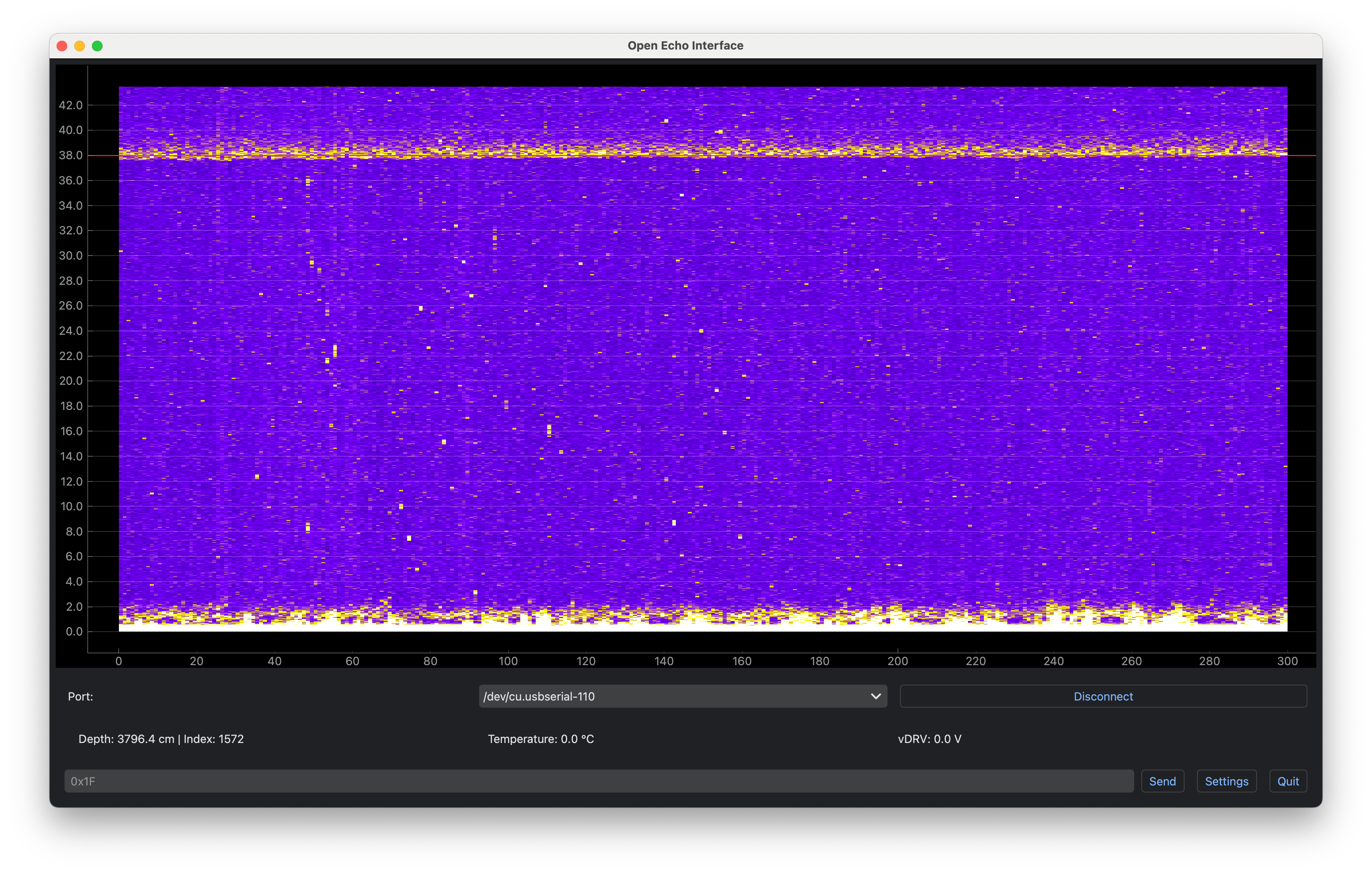Click the yellow minimize window control

(x=80, y=46)
